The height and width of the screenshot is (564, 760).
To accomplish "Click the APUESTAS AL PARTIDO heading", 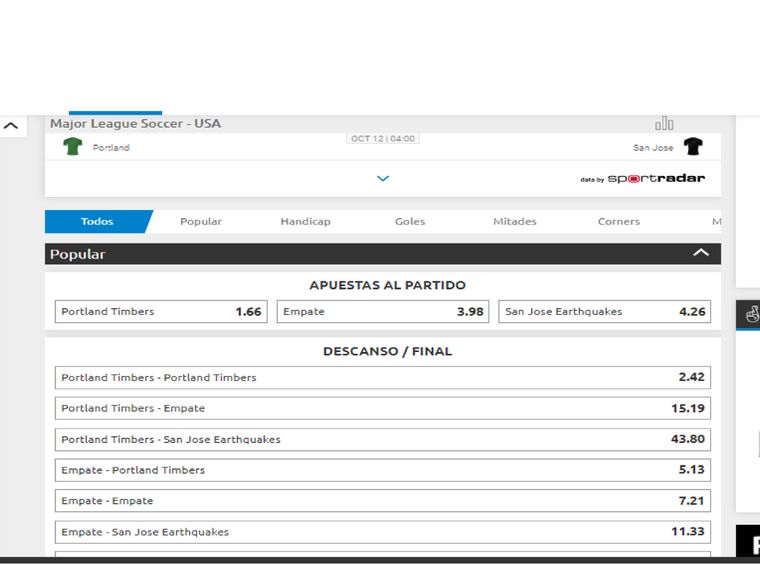I will pyautogui.click(x=388, y=285).
